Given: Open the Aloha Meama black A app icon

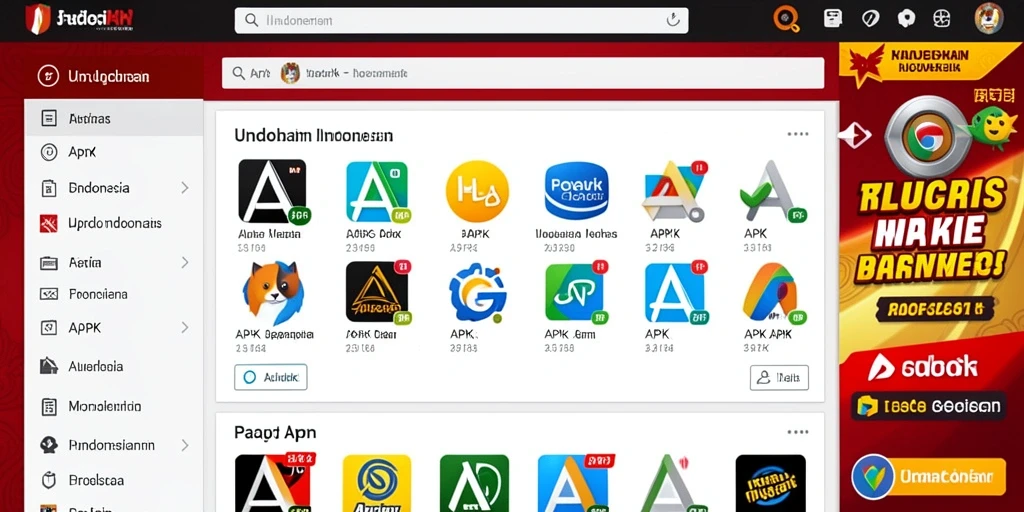Looking at the screenshot, I should [274, 191].
